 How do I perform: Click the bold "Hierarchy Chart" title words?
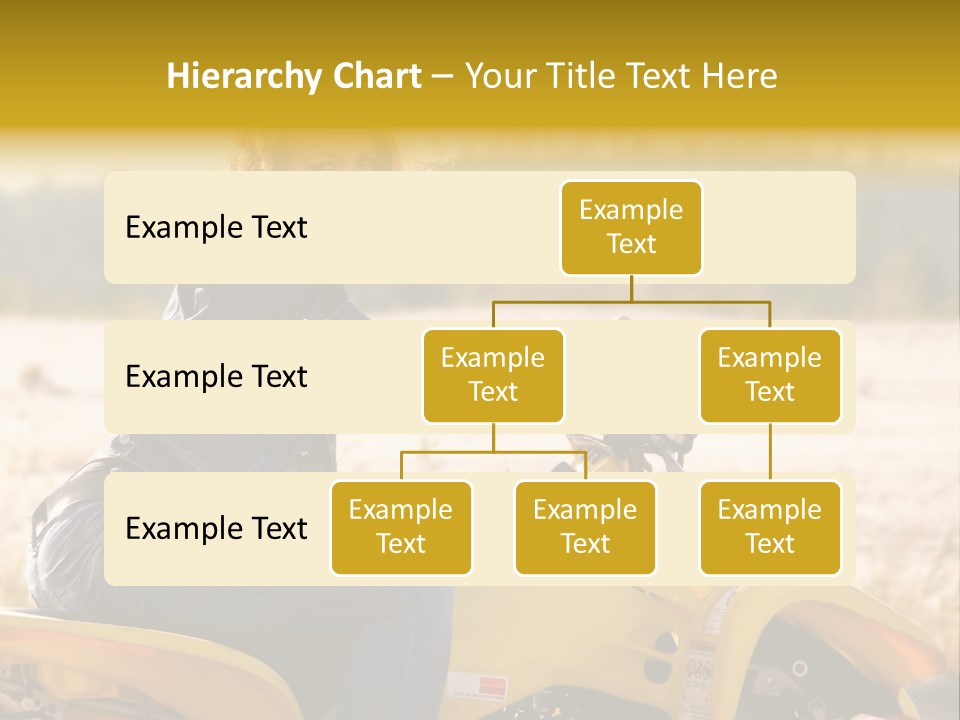click(x=294, y=76)
